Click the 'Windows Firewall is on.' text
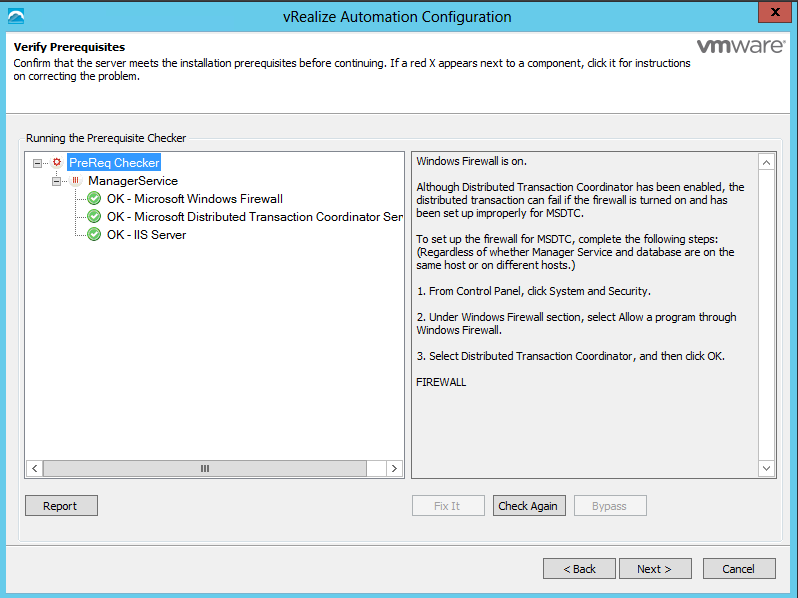This screenshot has height=598, width=798. [x=471, y=161]
